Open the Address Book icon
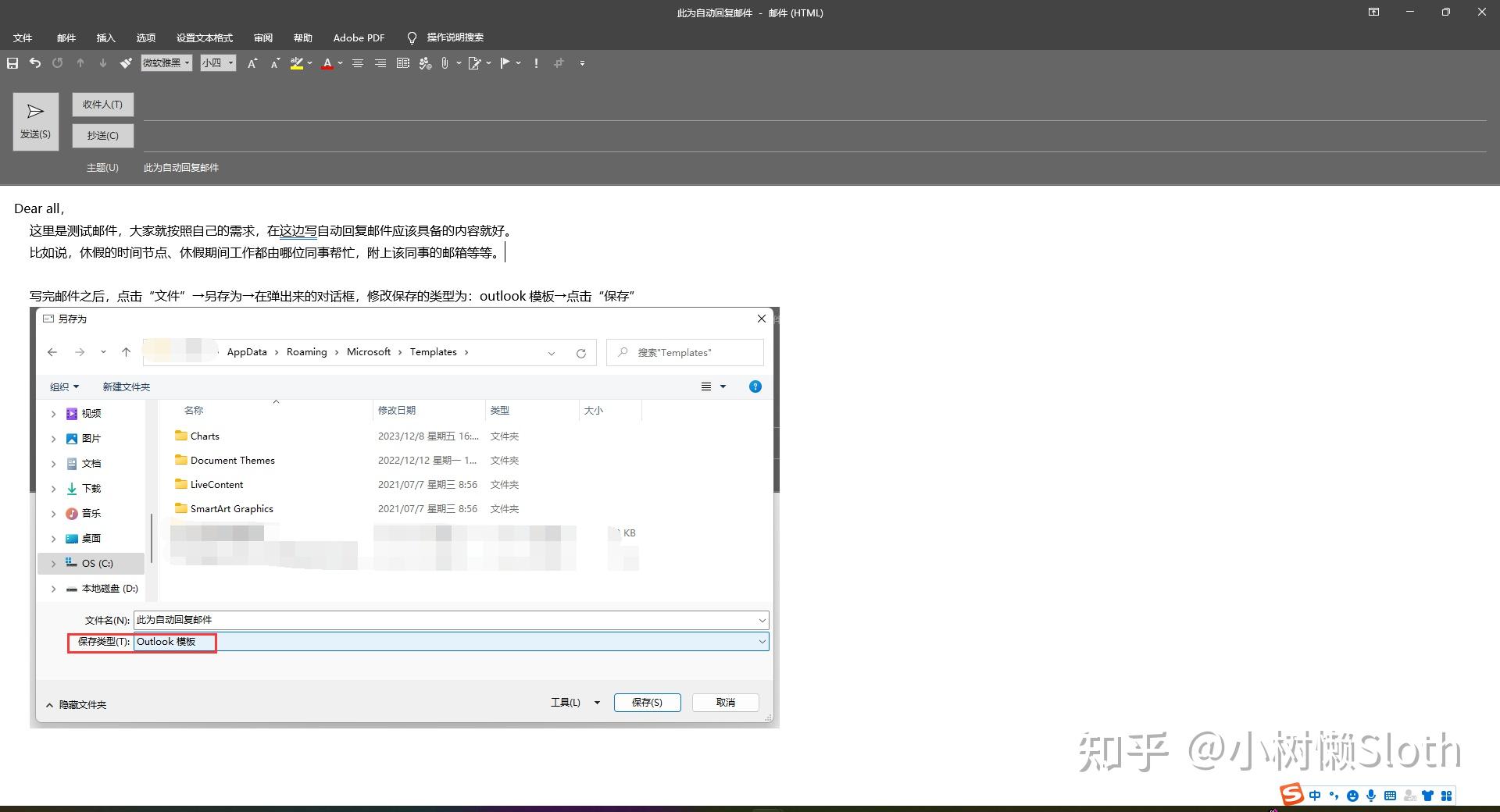 (403, 63)
